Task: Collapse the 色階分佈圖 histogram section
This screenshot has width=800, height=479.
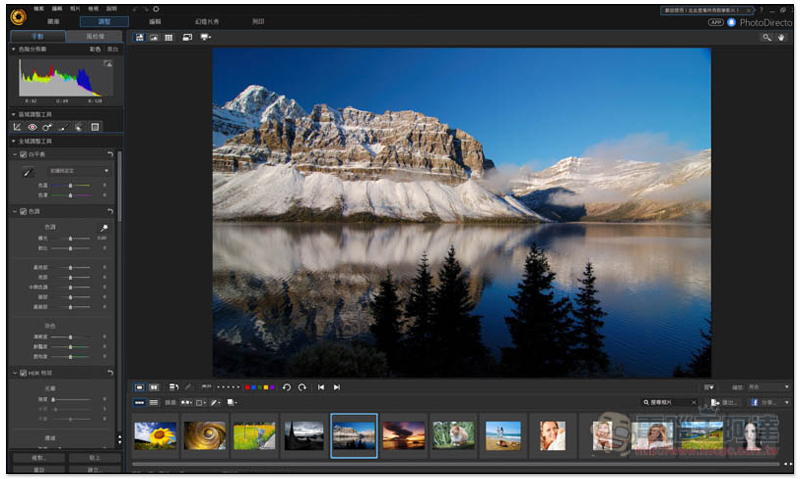Action: tap(14, 49)
